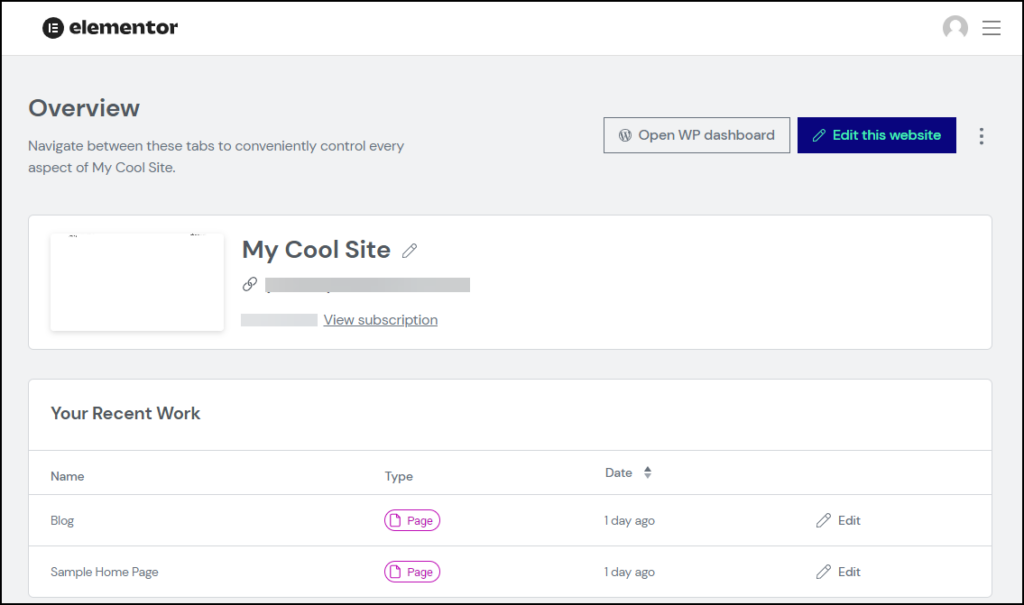
Task: Click the link icon next to the site URL
Action: pos(249,284)
